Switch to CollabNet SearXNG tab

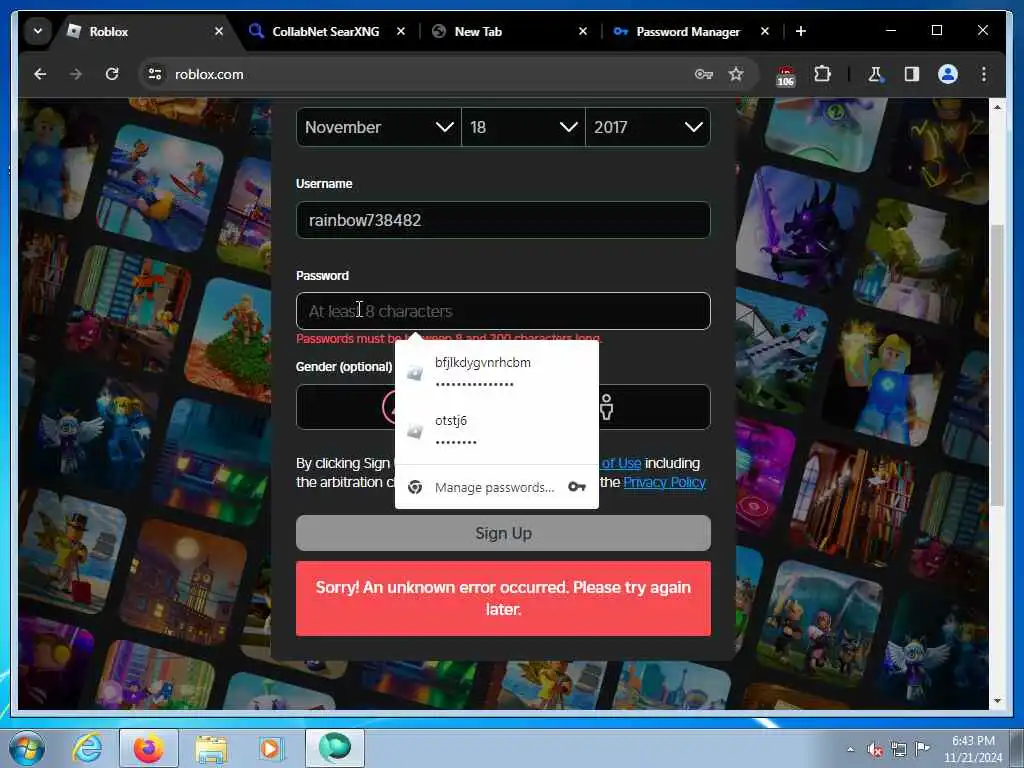(326, 31)
